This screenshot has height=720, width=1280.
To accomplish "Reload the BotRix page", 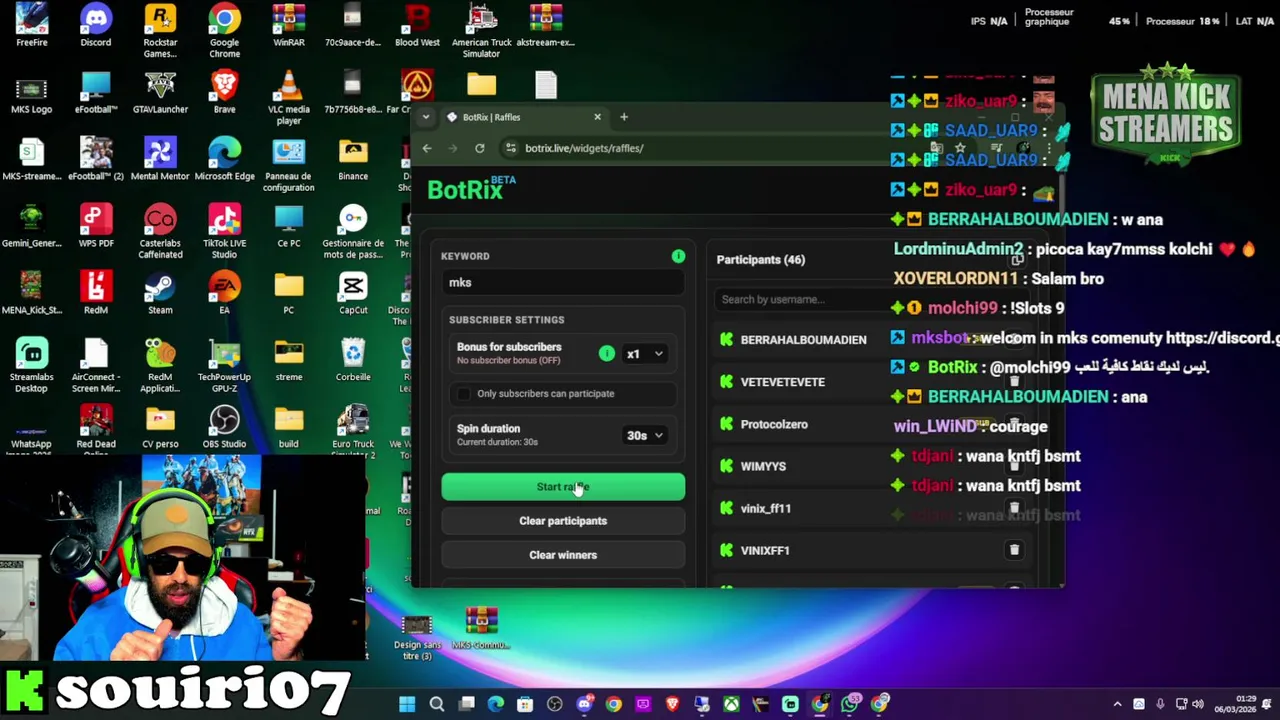I will [x=480, y=148].
